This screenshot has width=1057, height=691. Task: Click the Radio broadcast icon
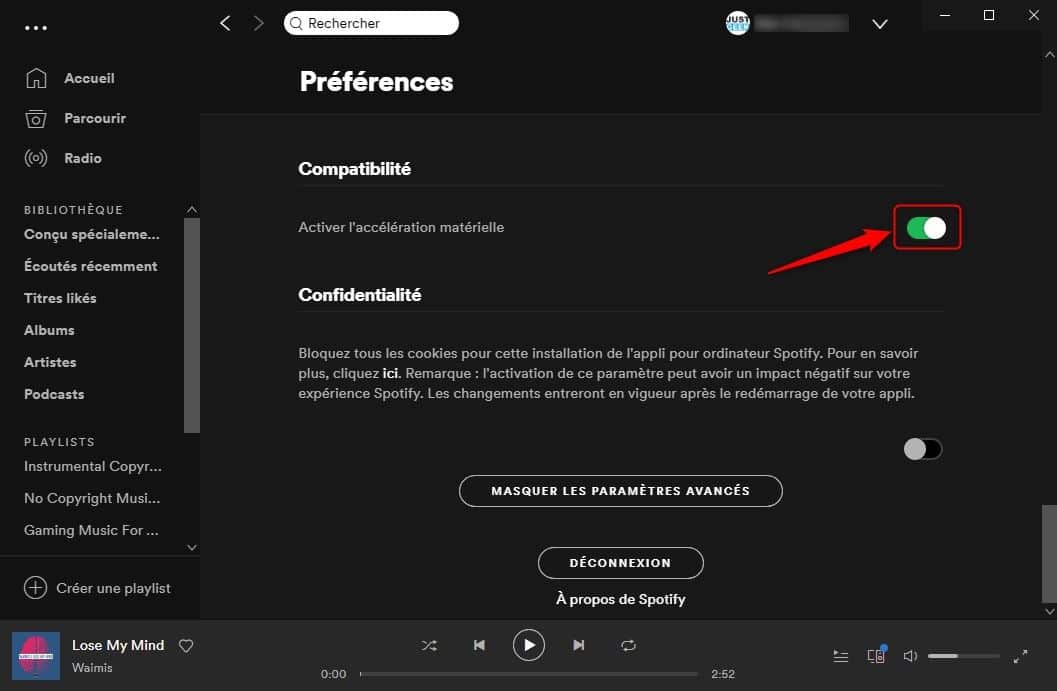tap(36, 158)
